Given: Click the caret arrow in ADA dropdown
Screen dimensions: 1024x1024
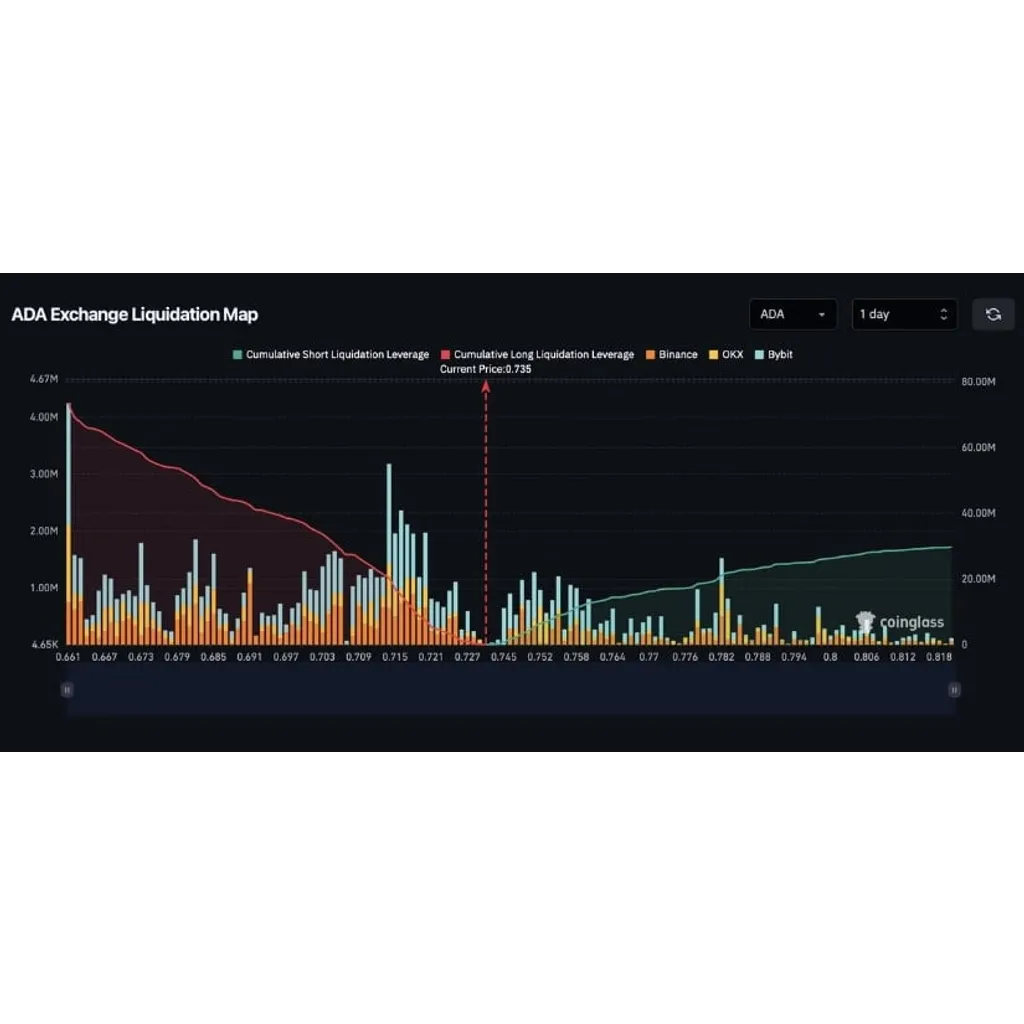Looking at the screenshot, I should [x=822, y=315].
